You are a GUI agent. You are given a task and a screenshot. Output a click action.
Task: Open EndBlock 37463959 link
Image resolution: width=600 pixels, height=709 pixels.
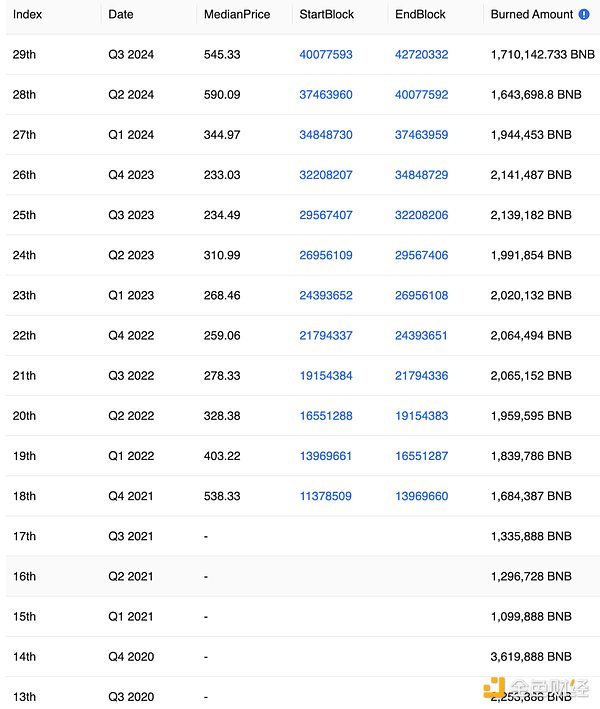(422, 135)
